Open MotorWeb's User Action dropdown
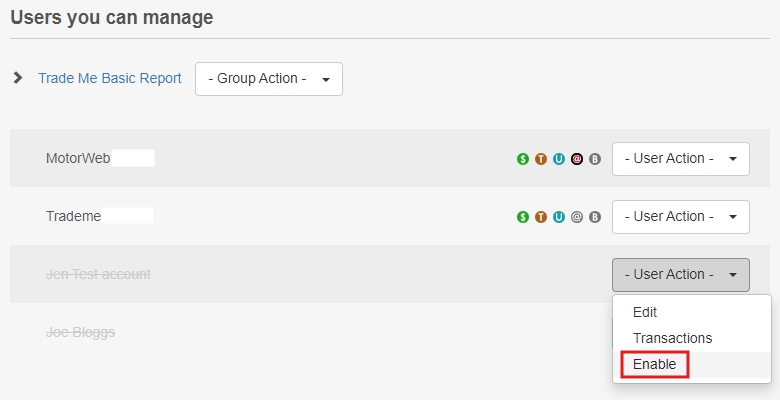The width and height of the screenshot is (780, 400). pyautogui.click(x=680, y=159)
